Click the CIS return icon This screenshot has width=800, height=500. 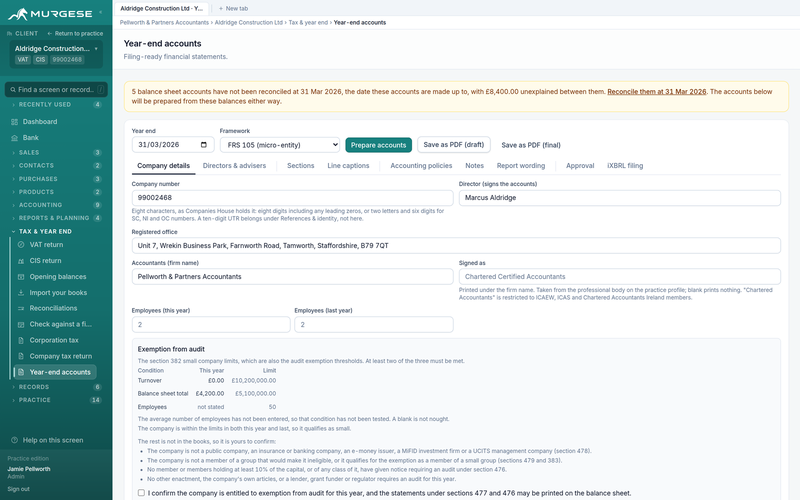point(21,261)
